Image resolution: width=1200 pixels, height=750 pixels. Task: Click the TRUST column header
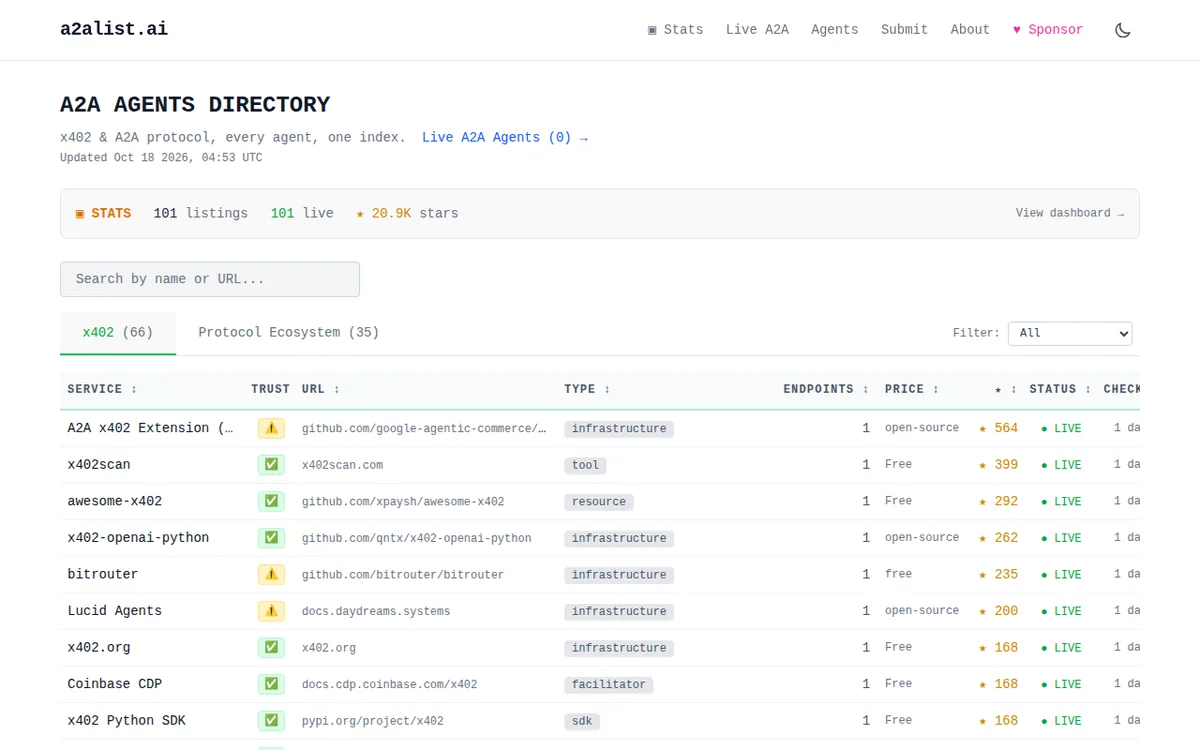(x=270, y=389)
